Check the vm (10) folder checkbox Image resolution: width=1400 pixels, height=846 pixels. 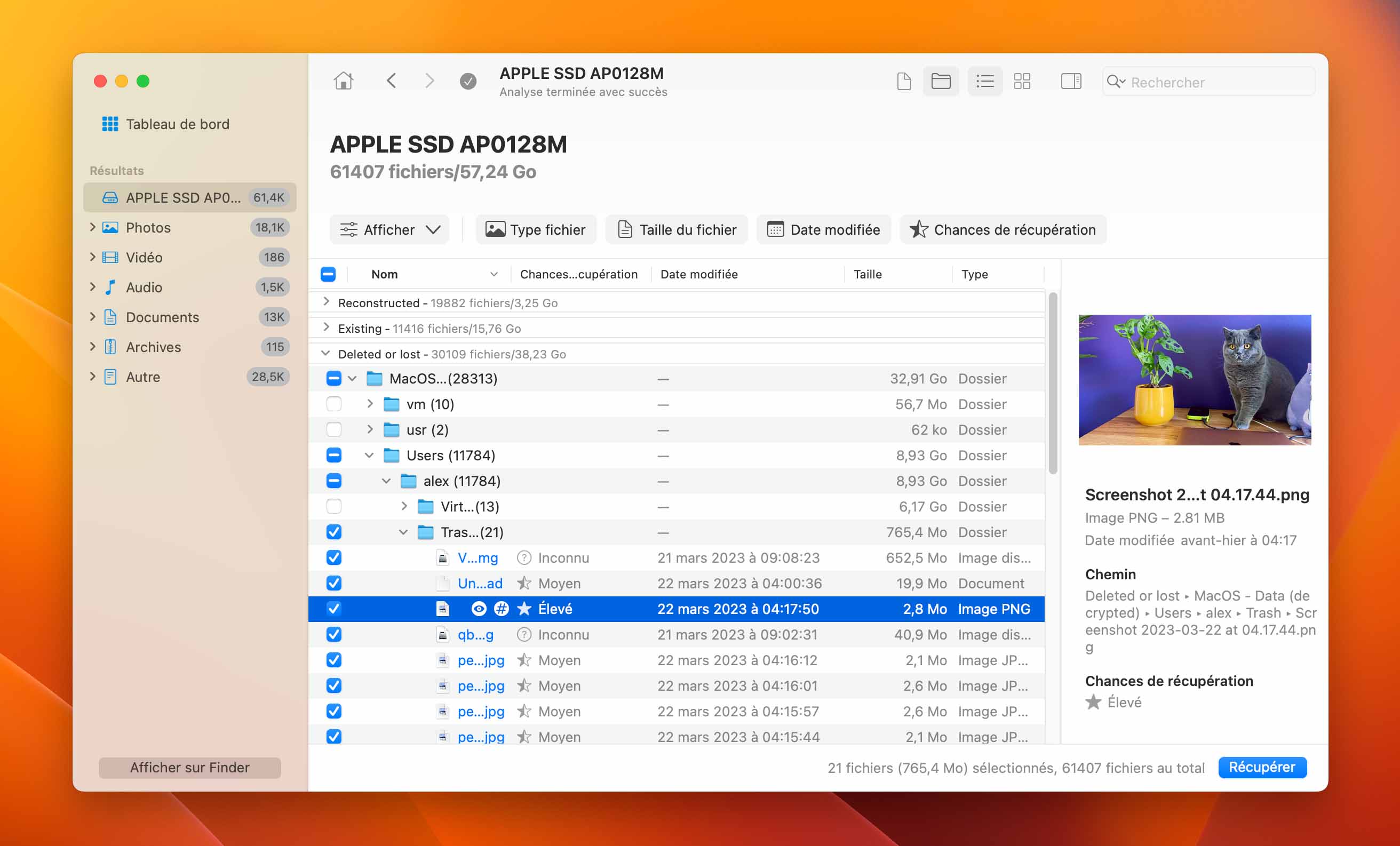pyautogui.click(x=334, y=404)
